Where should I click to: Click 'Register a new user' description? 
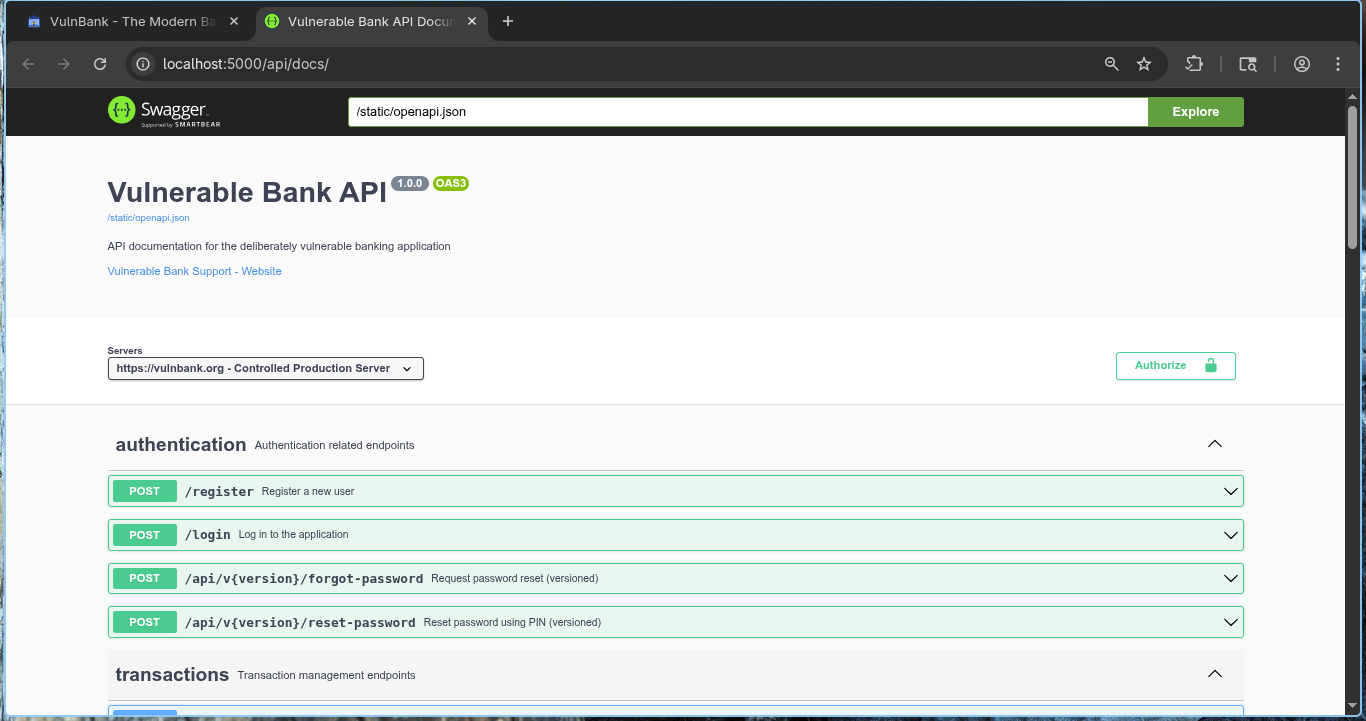coord(308,491)
